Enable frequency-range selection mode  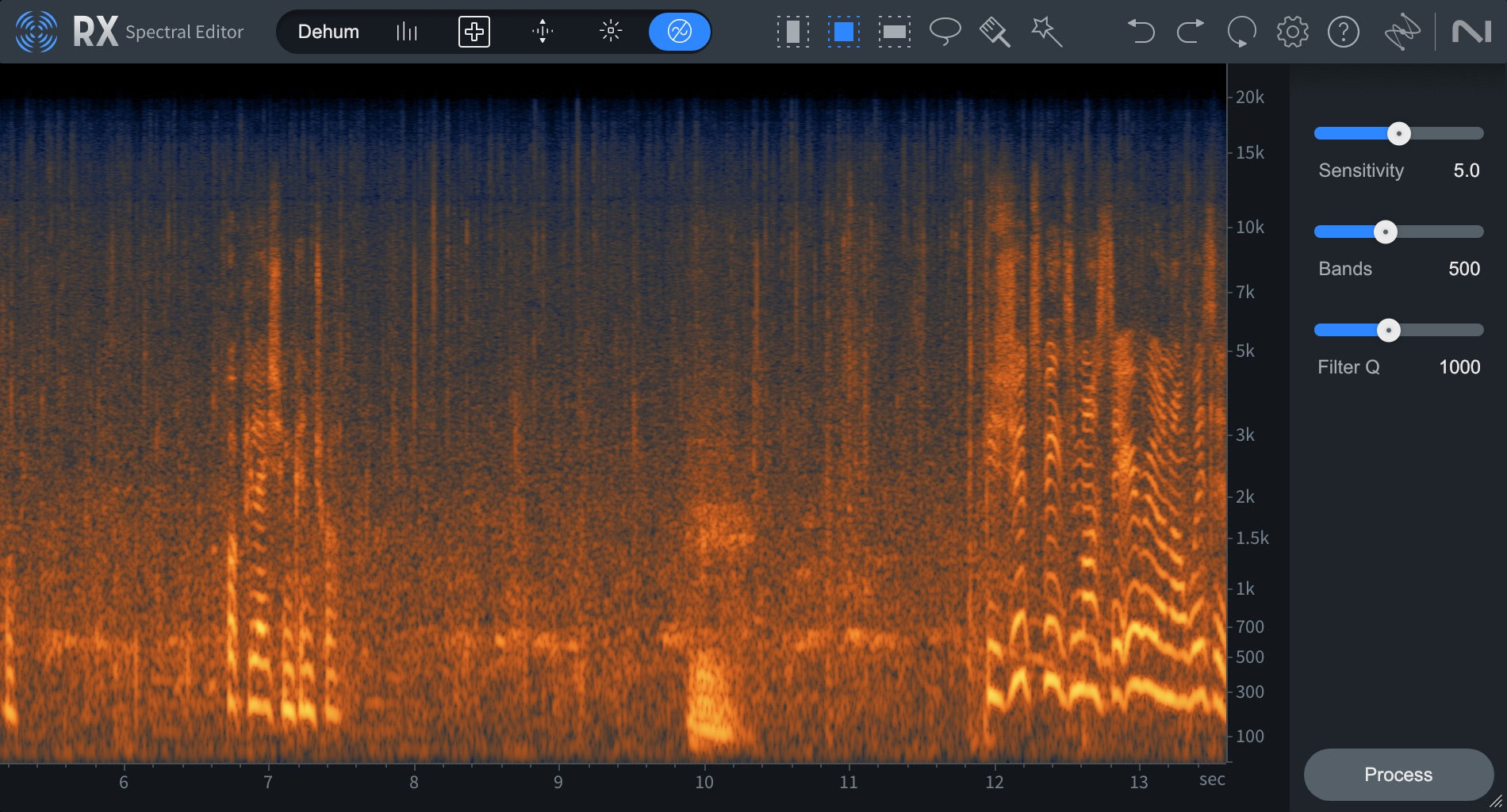[x=894, y=32]
